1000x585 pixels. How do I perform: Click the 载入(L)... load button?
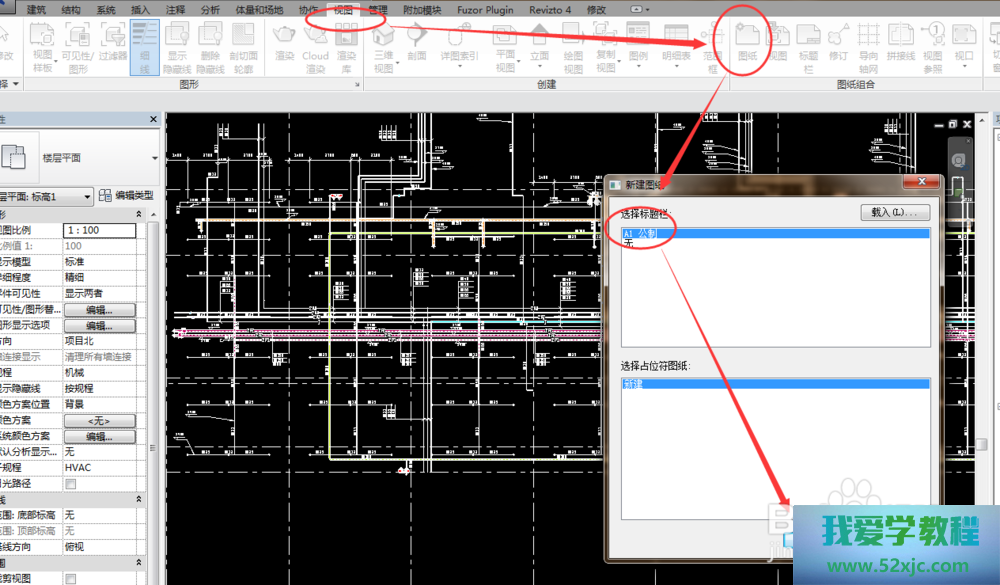895,213
